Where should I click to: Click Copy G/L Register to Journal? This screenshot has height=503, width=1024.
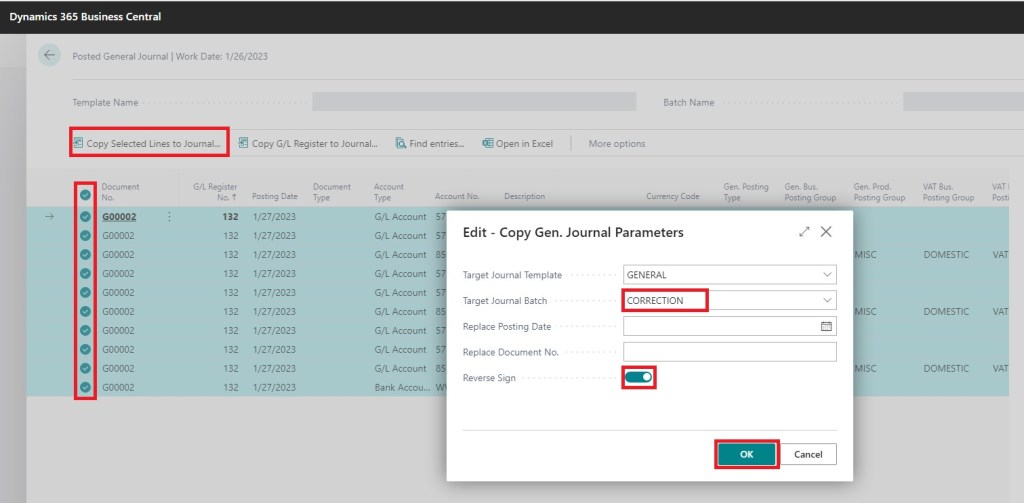[308, 143]
